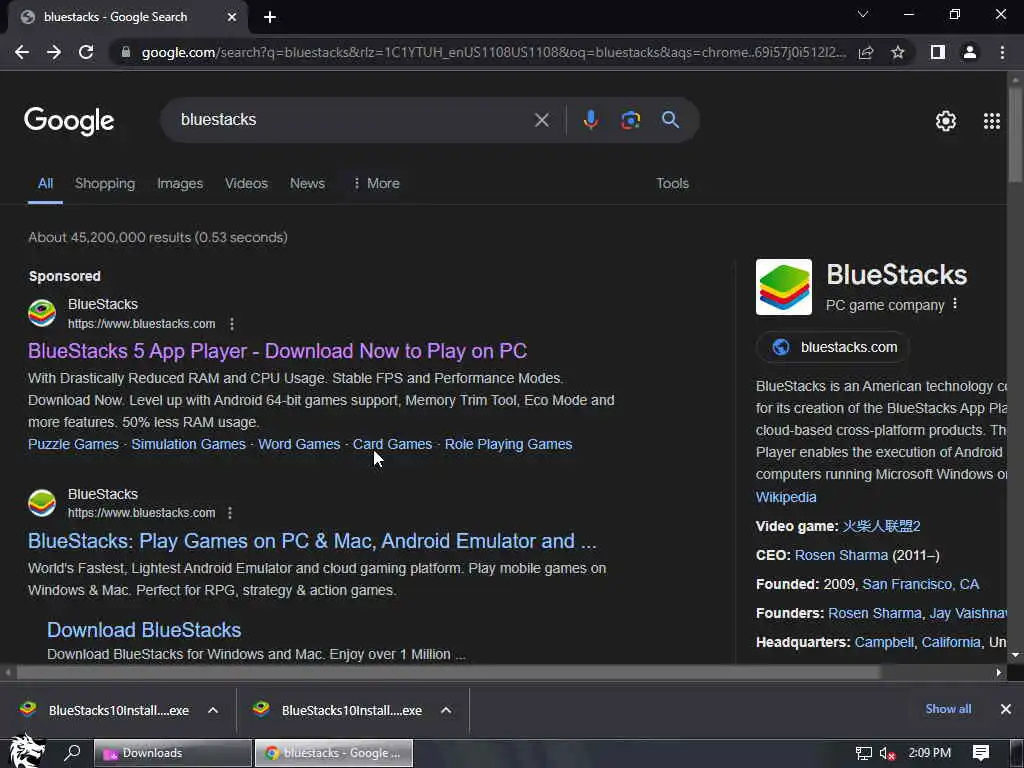The height and width of the screenshot is (768, 1024).
Task: View site security lock information
Action: pyautogui.click(x=126, y=52)
